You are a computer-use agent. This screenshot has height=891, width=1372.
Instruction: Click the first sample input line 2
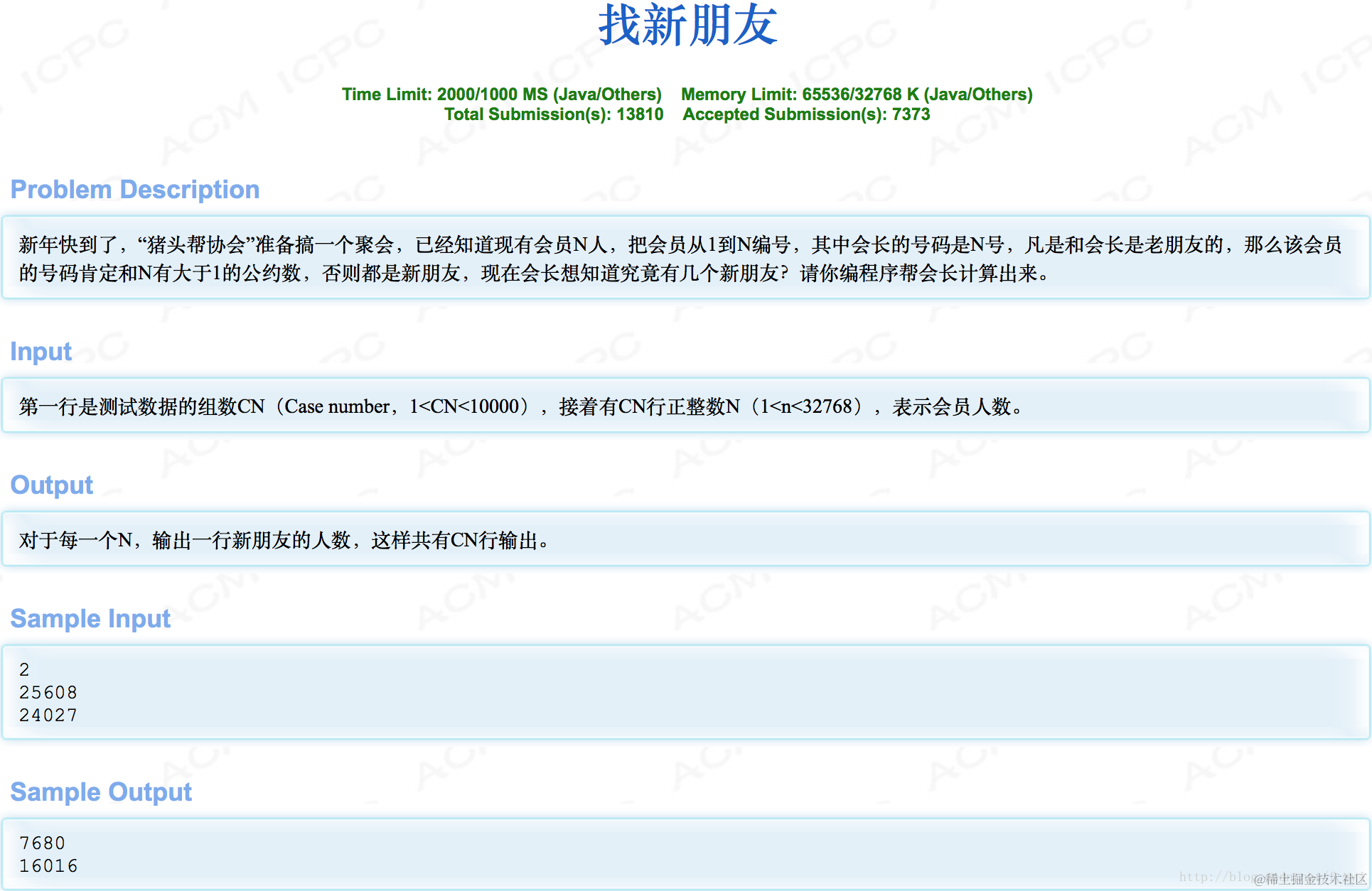point(25,670)
